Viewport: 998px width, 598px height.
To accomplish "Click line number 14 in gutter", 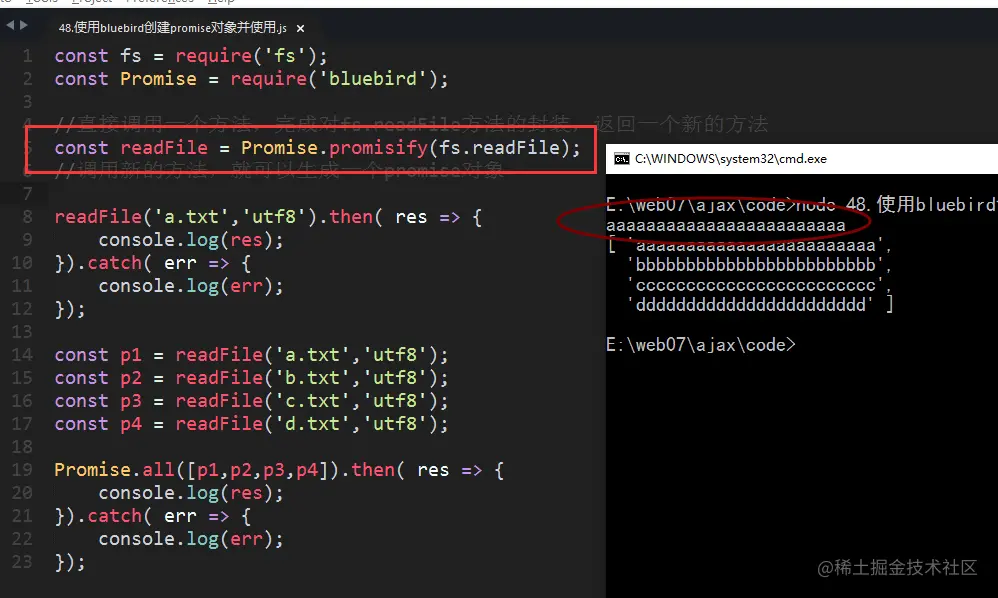I will click(22, 355).
